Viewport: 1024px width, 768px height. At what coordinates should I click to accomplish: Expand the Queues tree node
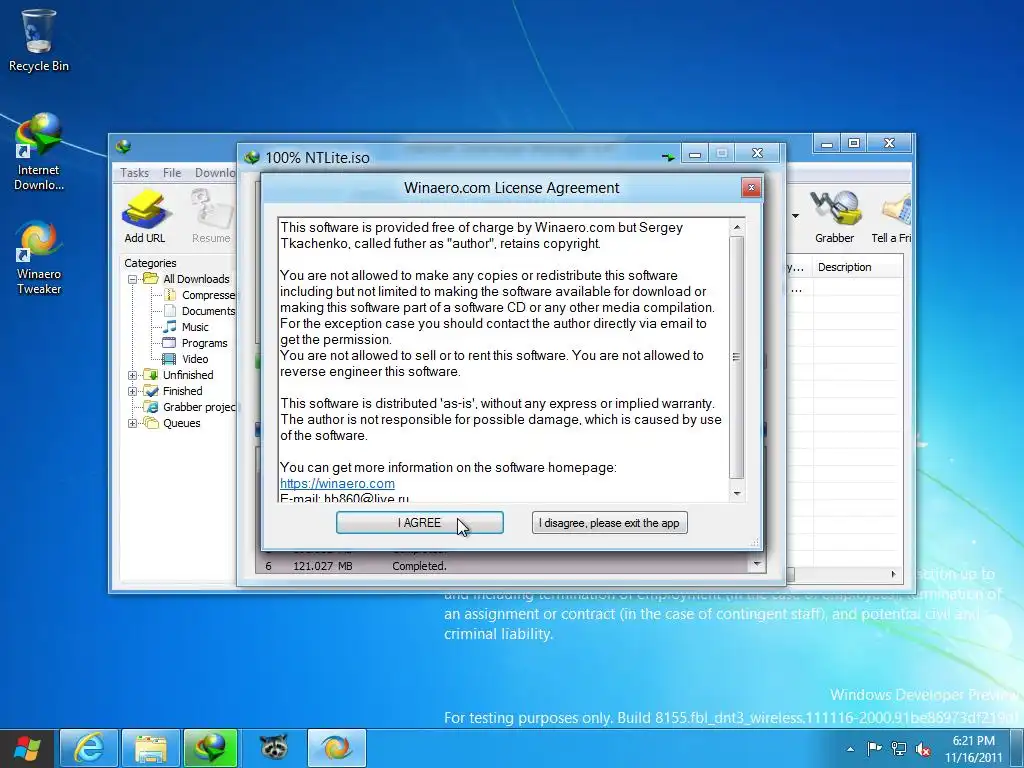pos(133,423)
